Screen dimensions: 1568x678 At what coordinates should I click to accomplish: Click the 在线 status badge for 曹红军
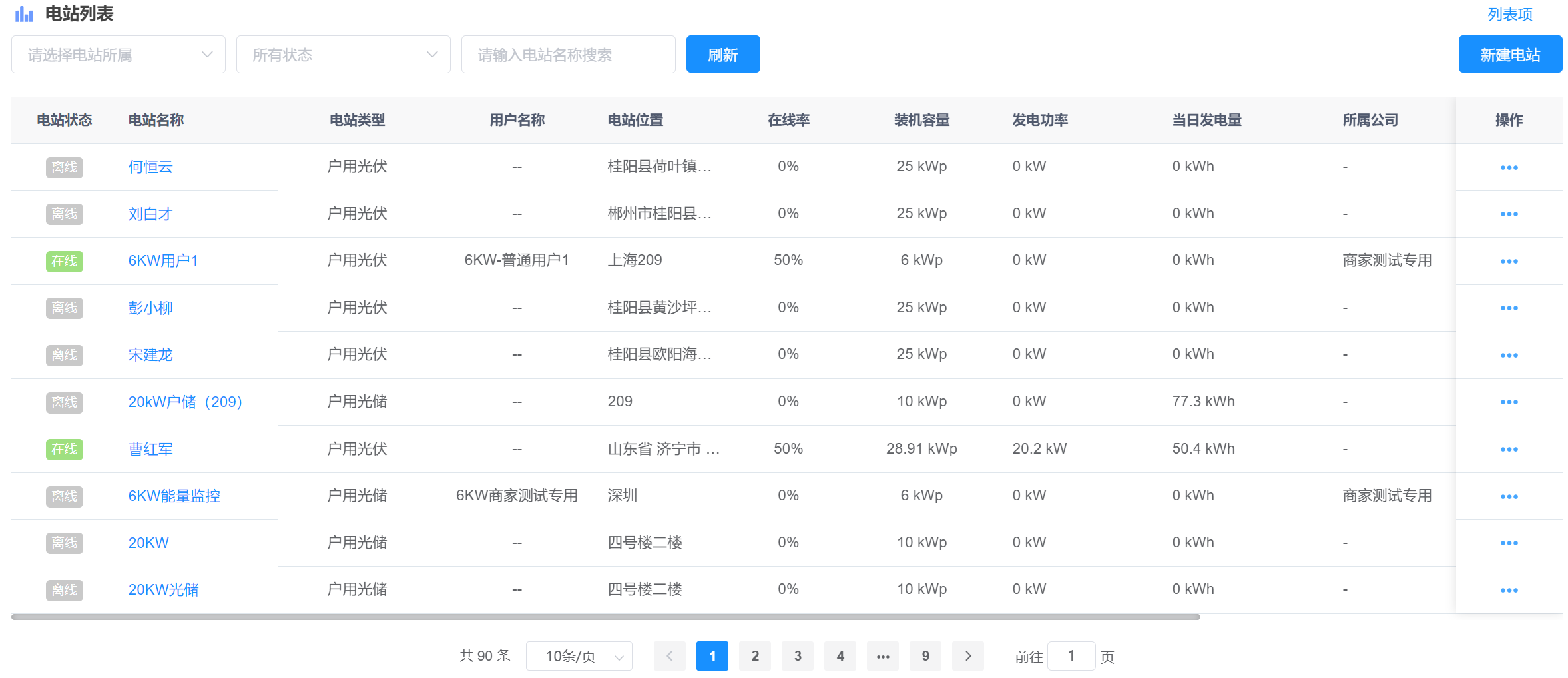[x=65, y=449]
